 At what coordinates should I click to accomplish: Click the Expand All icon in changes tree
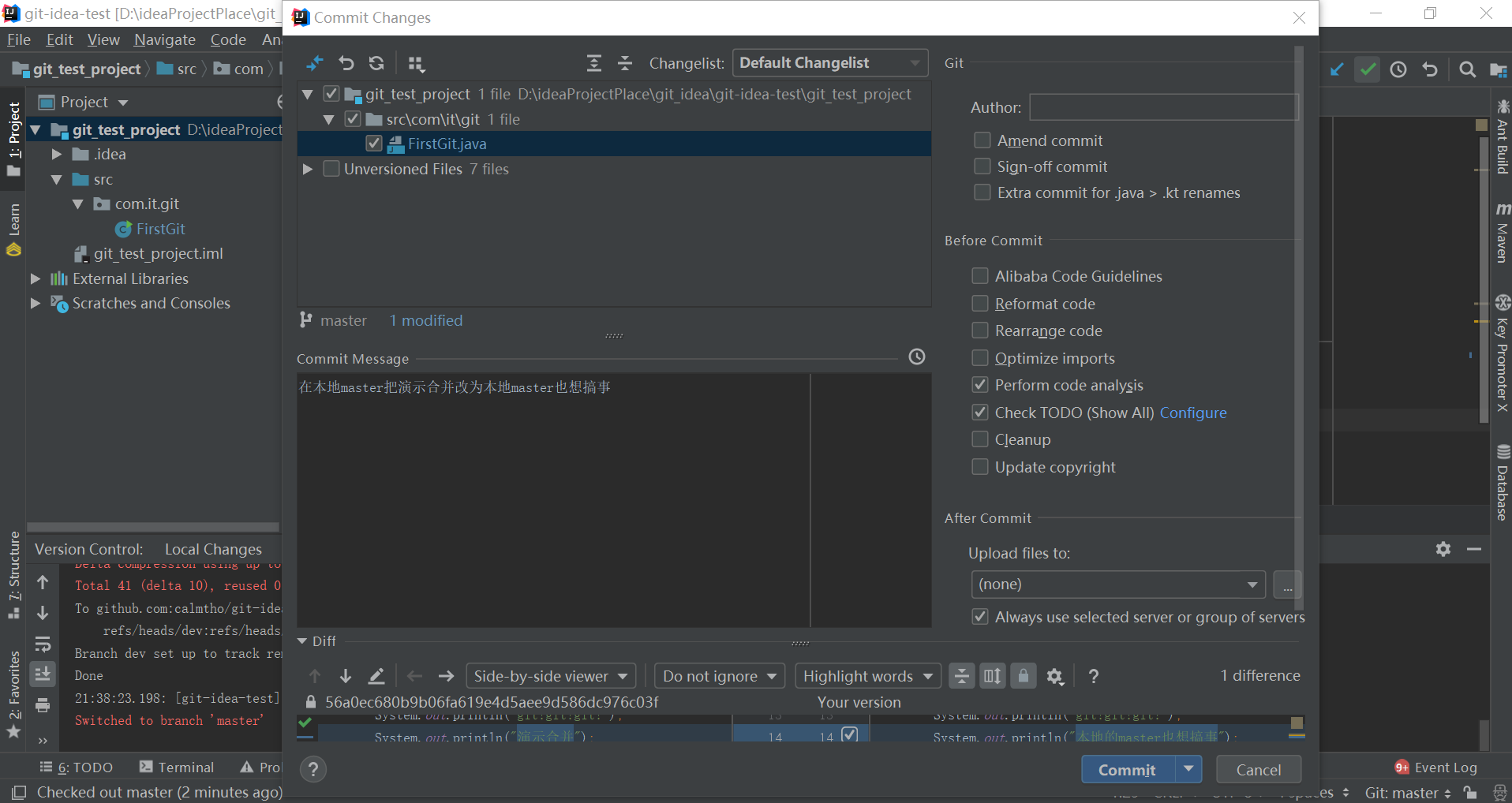594,63
